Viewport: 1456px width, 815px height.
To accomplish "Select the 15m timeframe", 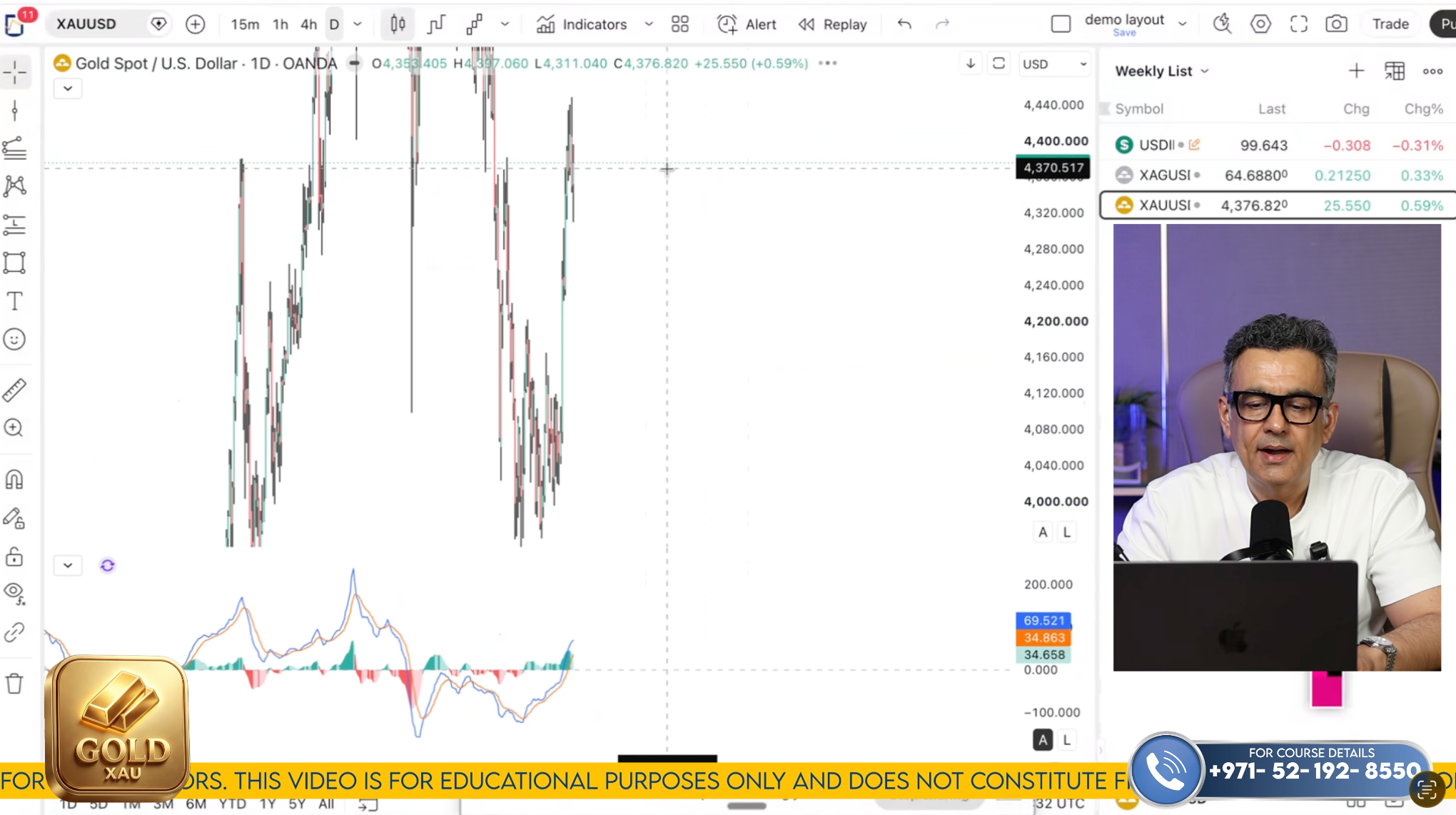I will (x=245, y=24).
